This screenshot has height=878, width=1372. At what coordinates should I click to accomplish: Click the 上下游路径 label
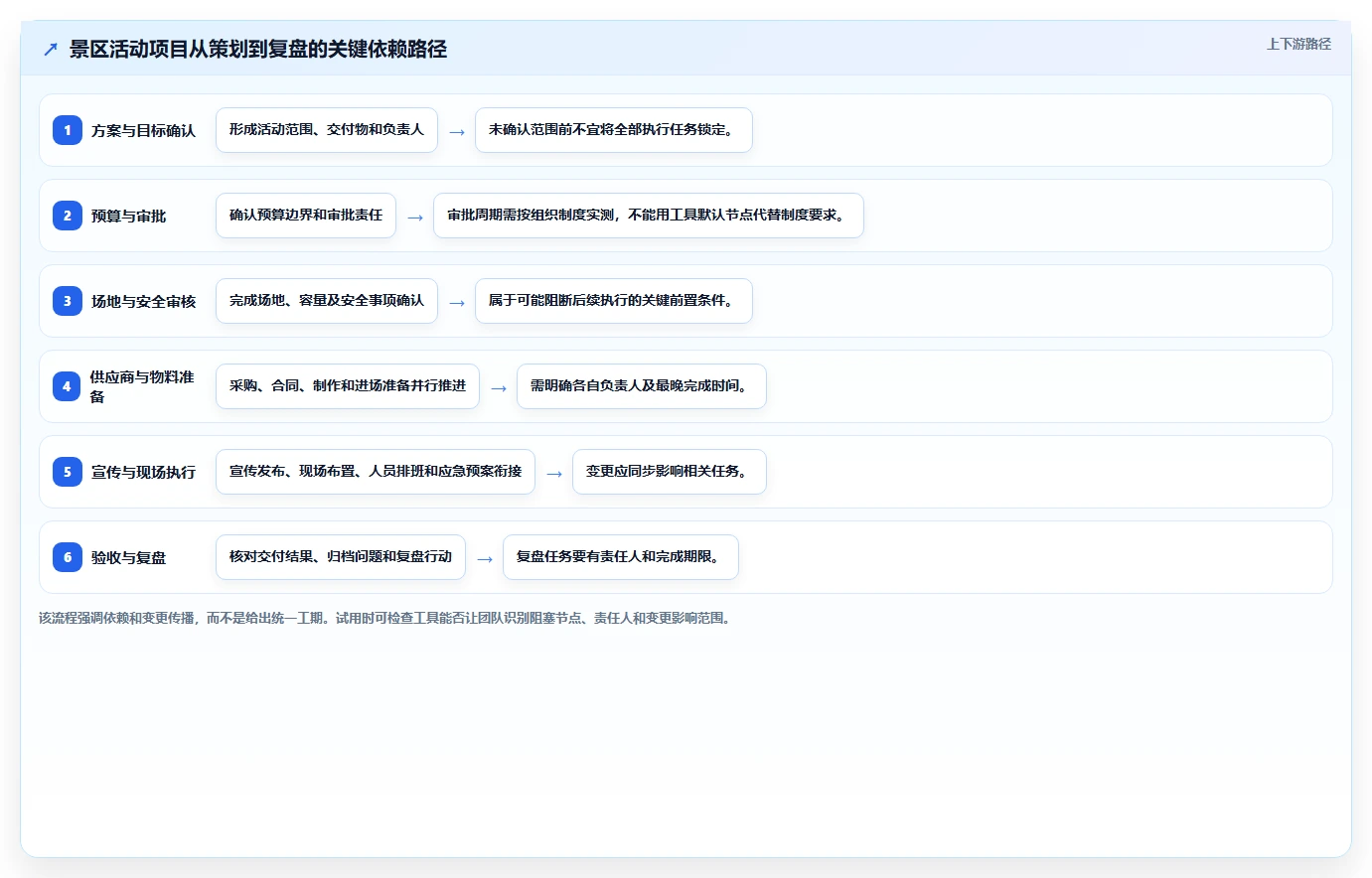click(x=1298, y=44)
